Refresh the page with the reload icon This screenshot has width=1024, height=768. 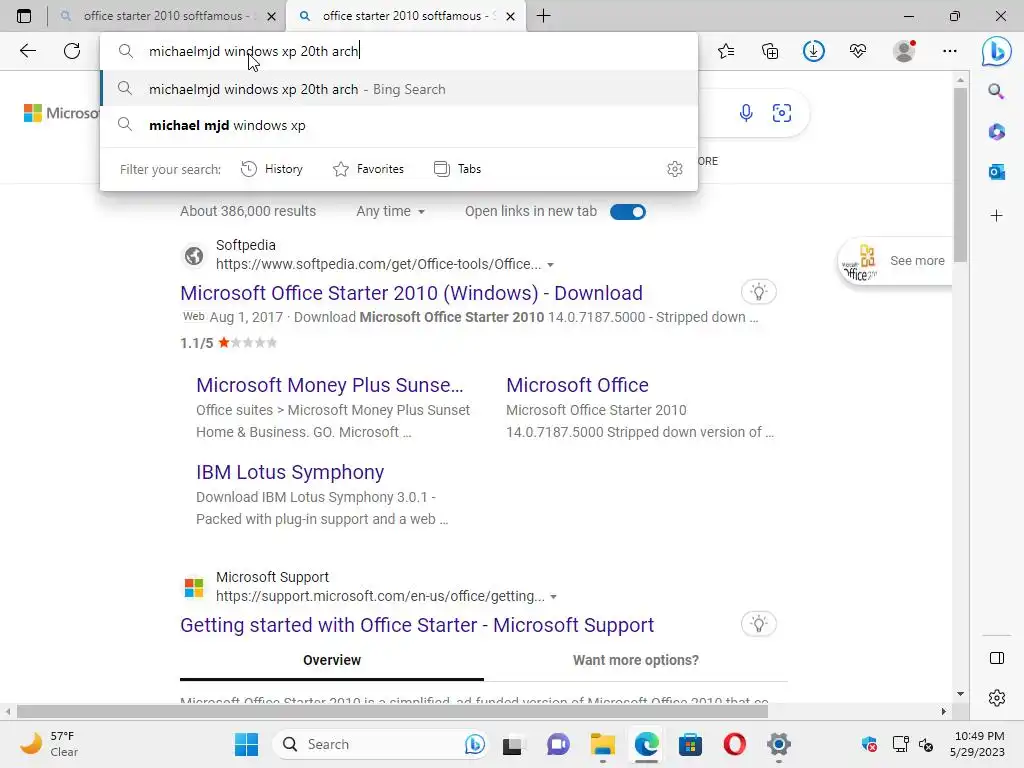click(x=72, y=51)
